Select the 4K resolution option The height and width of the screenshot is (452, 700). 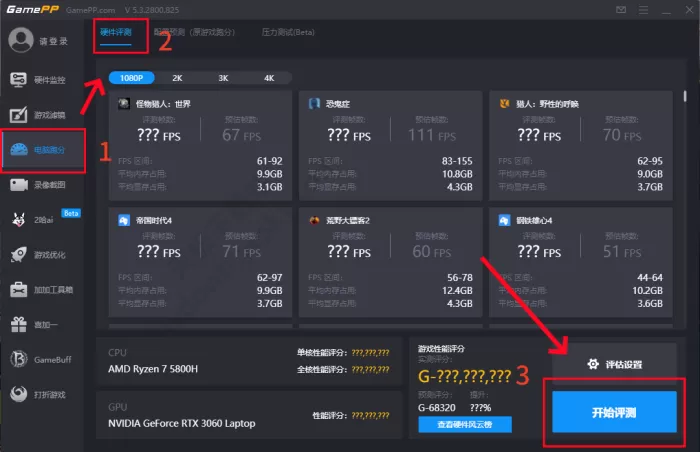269,78
